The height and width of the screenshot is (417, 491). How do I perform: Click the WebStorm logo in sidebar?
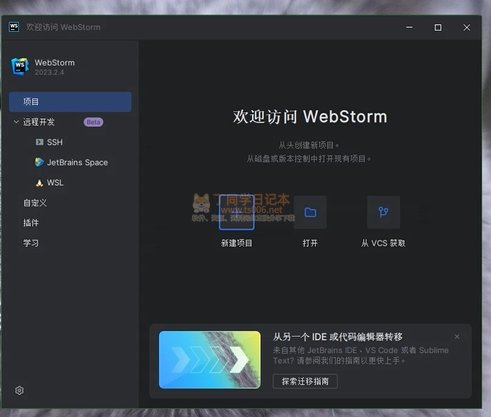tap(20, 67)
